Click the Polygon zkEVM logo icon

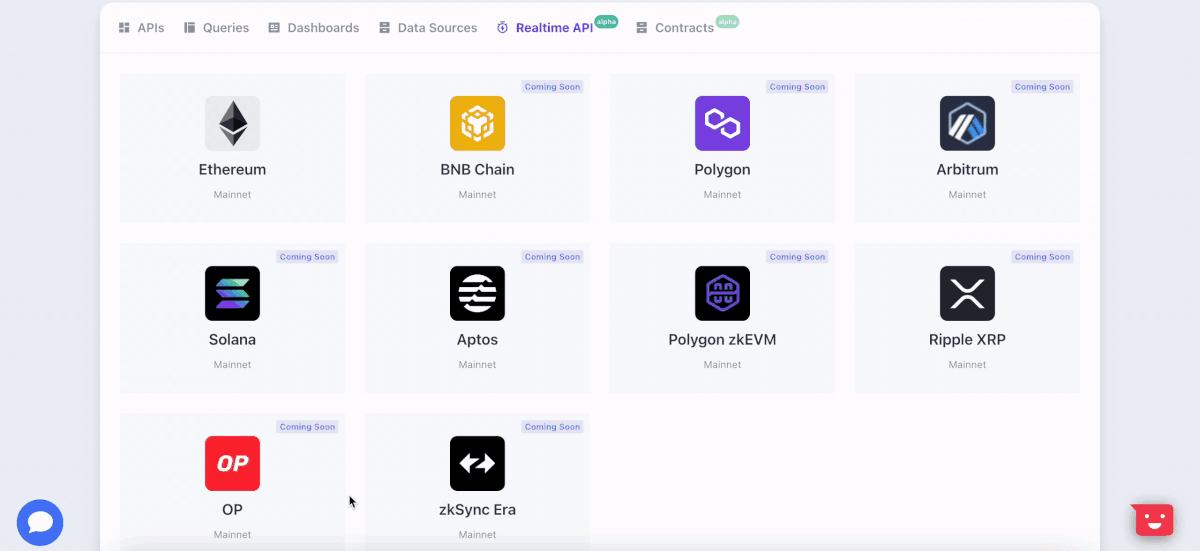click(722, 293)
